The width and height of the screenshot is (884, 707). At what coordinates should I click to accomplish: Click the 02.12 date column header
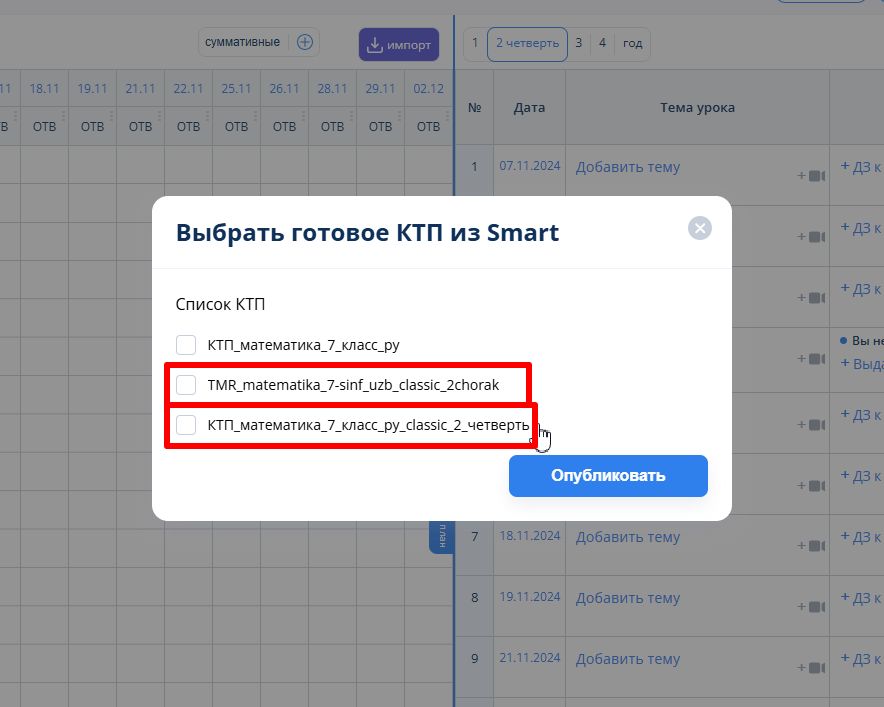pos(428,89)
